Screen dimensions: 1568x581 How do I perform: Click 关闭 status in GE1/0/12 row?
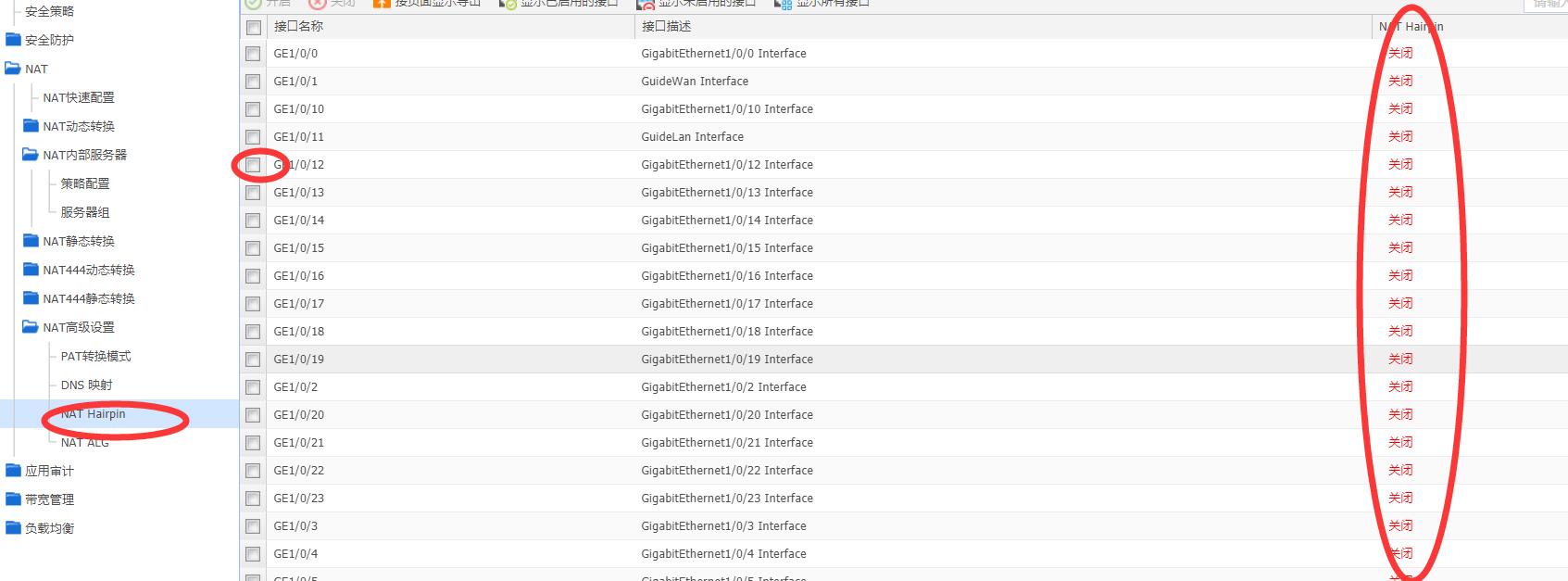(x=1400, y=164)
